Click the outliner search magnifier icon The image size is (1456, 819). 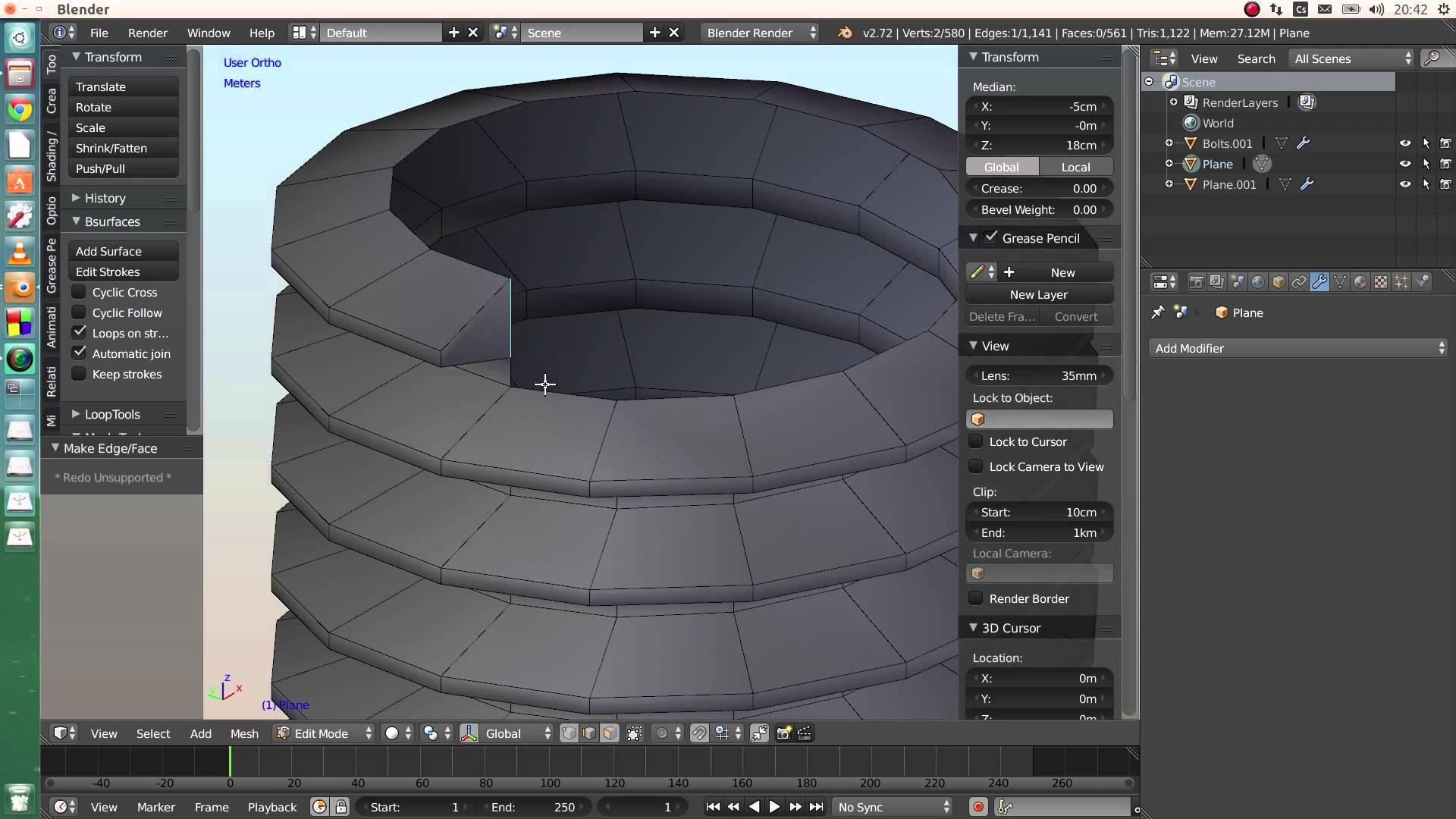[x=1432, y=58]
